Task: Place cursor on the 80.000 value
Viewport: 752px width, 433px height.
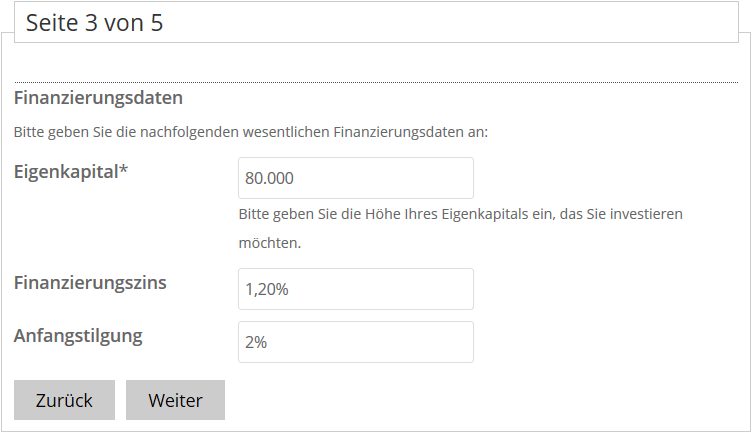Action: click(x=269, y=178)
